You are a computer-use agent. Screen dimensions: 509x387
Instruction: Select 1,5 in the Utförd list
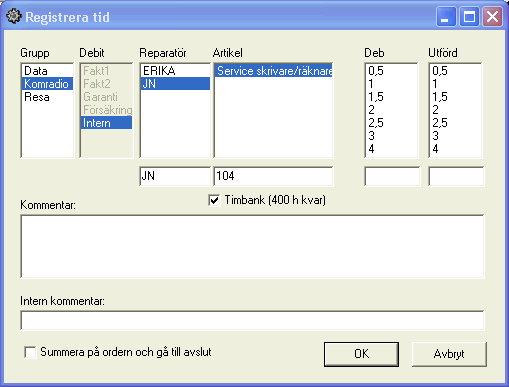tap(455, 97)
